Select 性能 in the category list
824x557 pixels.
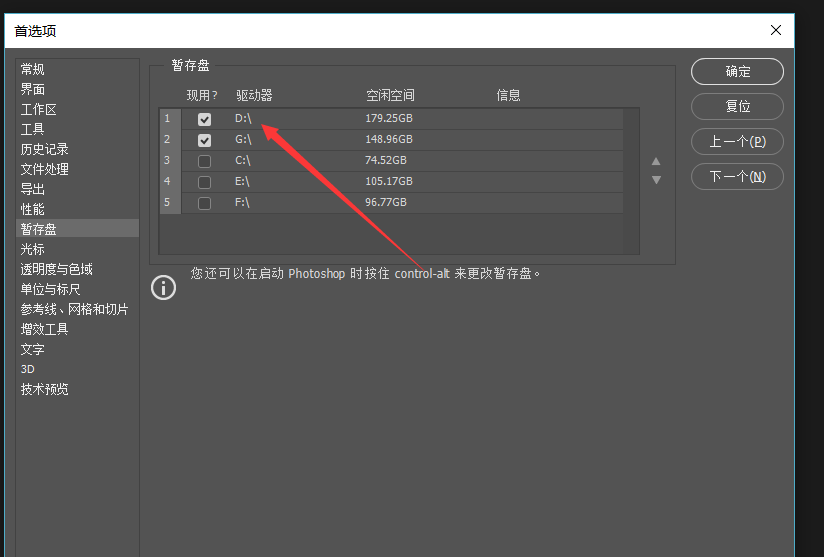click(33, 209)
